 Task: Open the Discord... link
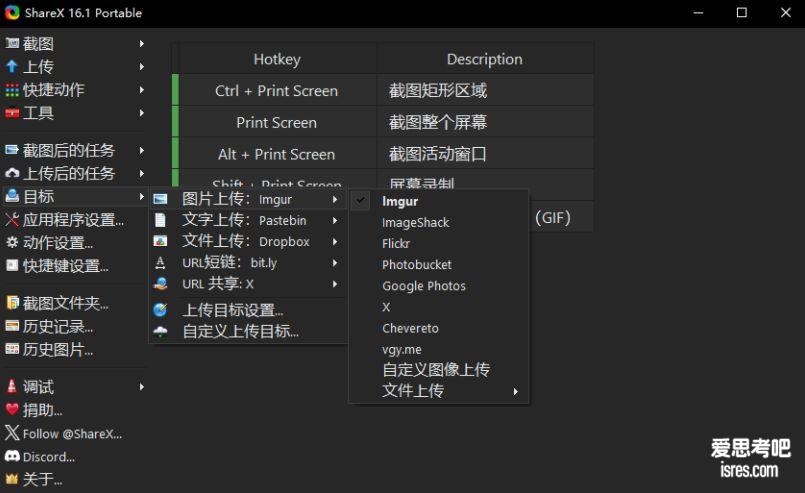coord(49,457)
